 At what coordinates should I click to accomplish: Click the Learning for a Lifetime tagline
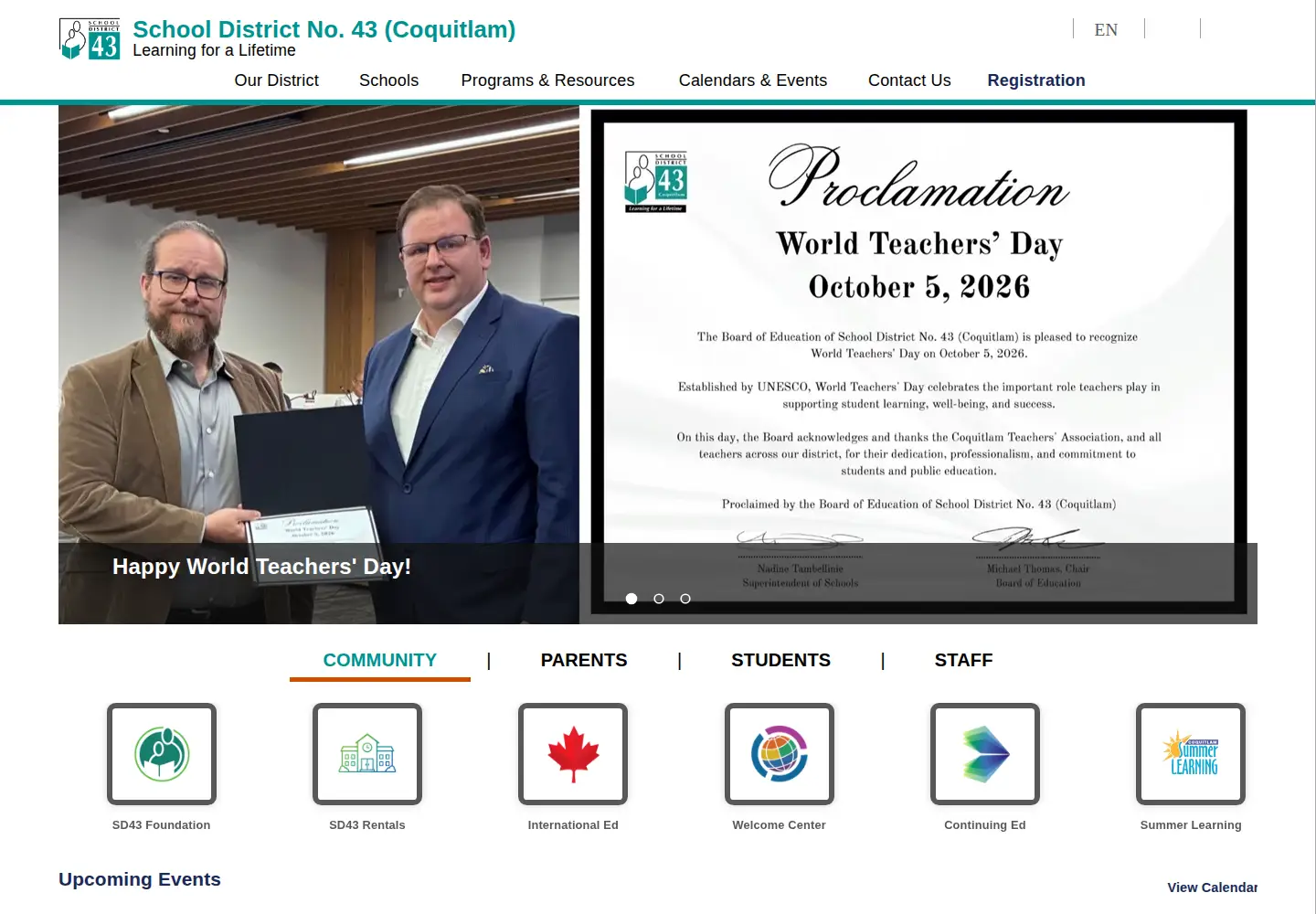(x=214, y=50)
